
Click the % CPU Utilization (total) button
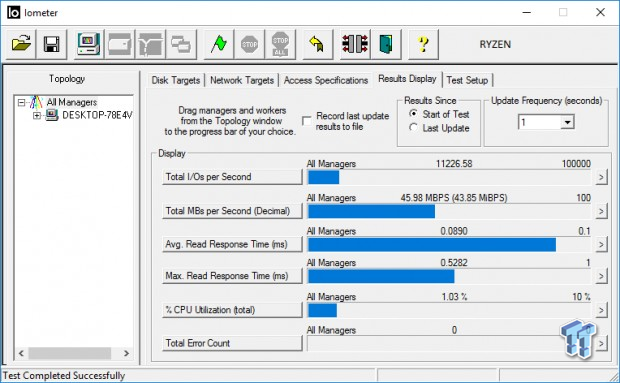[232, 309]
